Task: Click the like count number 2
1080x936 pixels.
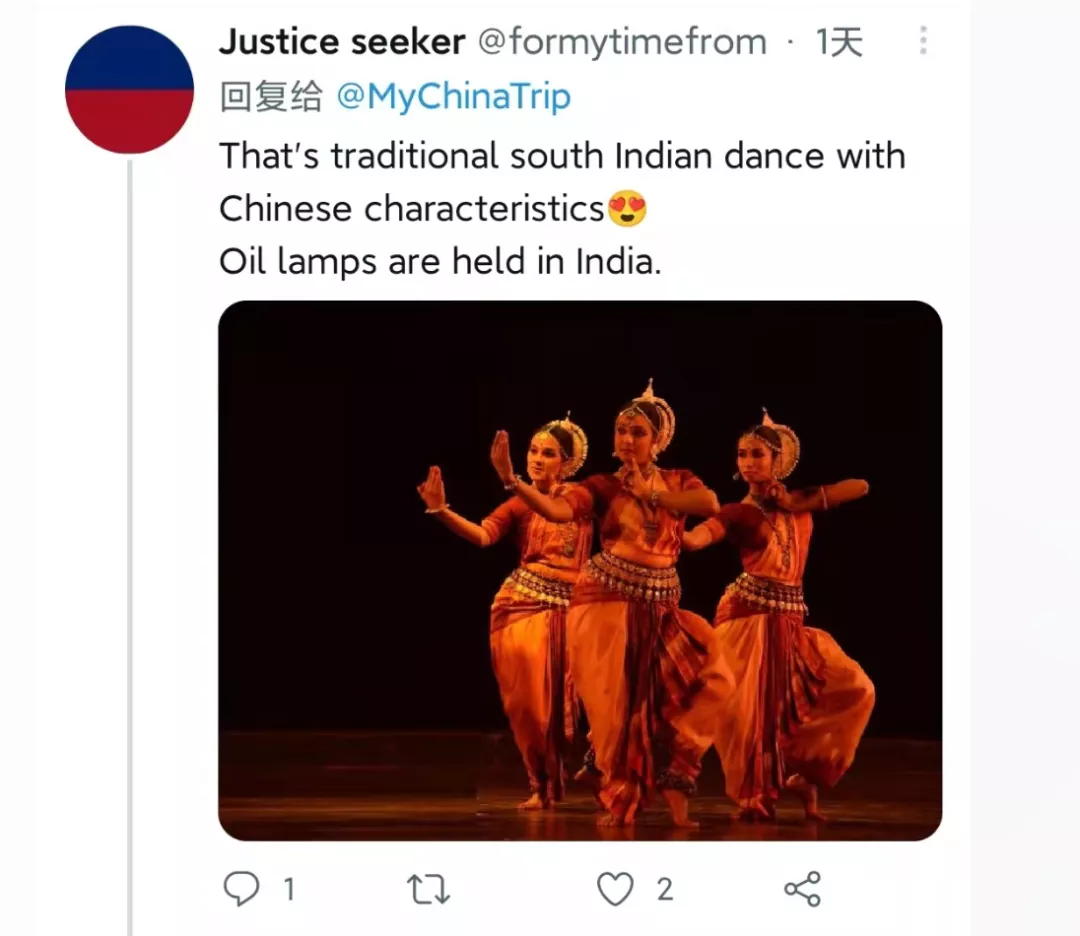Action: (x=665, y=888)
